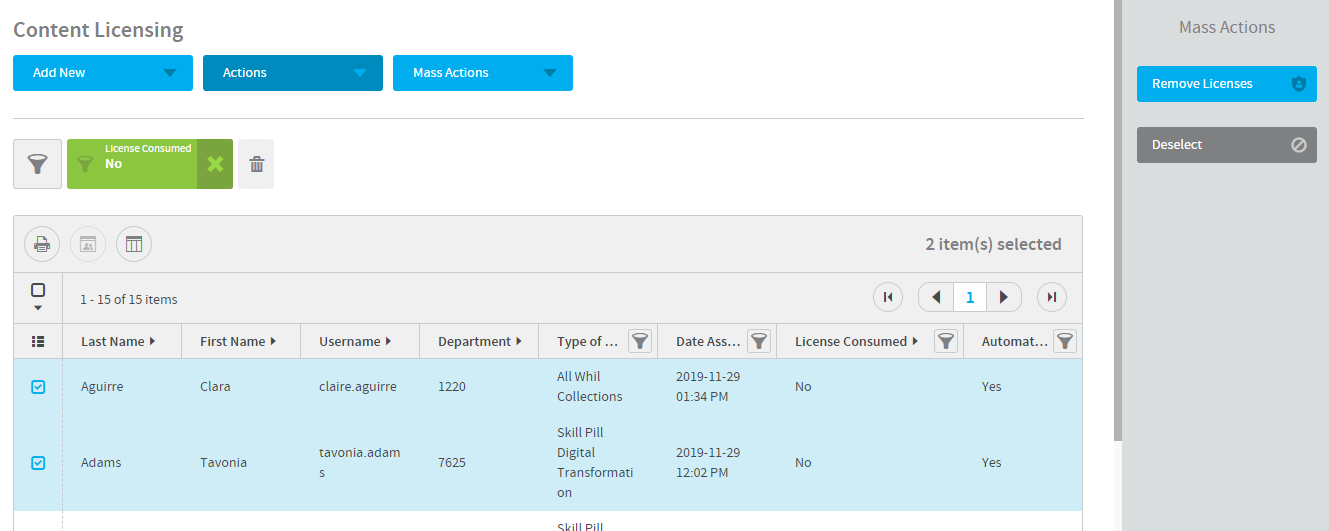This screenshot has width=1329, height=531.
Task: Filter the Automatic column
Action: pos(1065,341)
